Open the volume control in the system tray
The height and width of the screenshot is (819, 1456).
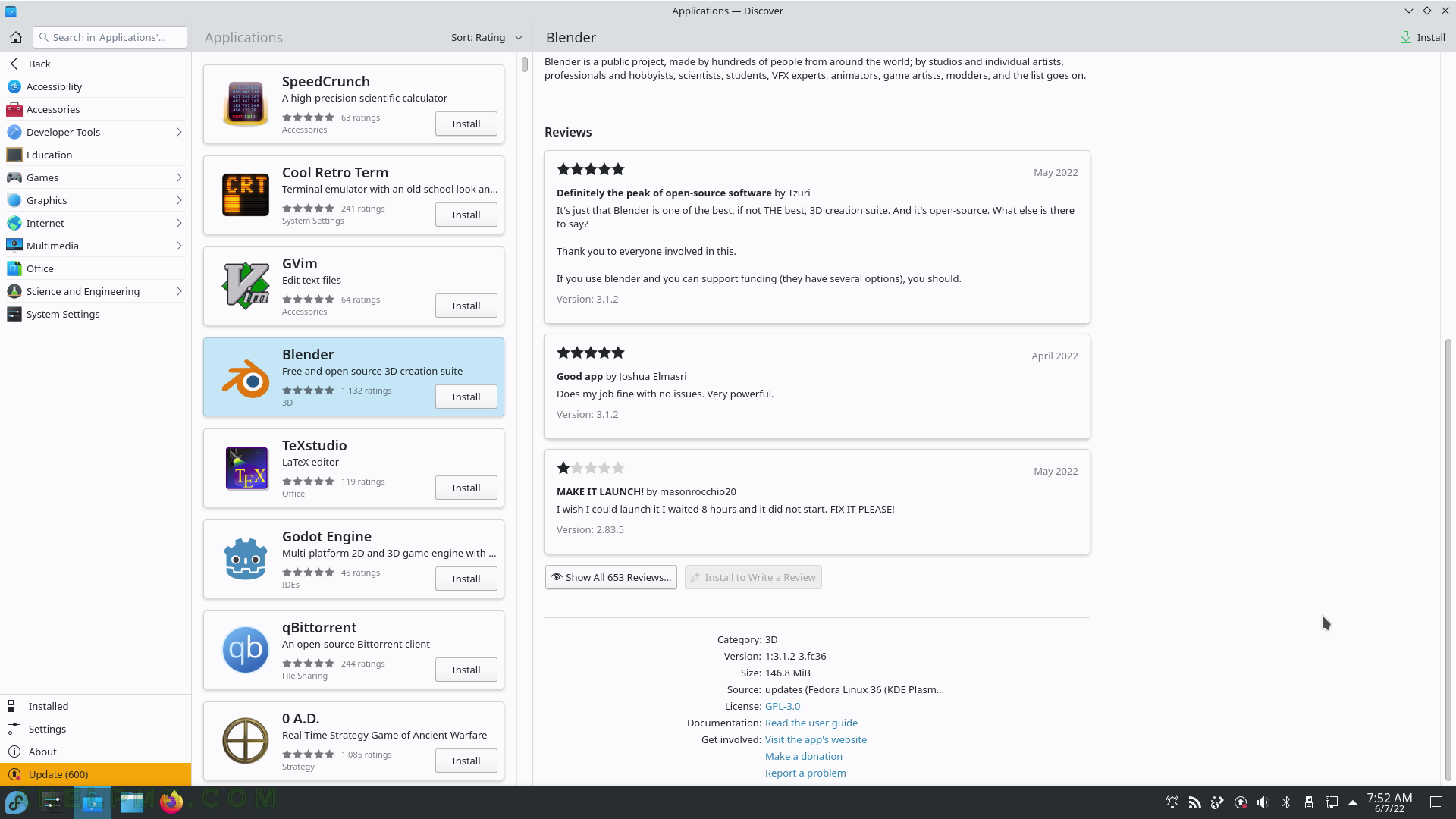tap(1263, 802)
